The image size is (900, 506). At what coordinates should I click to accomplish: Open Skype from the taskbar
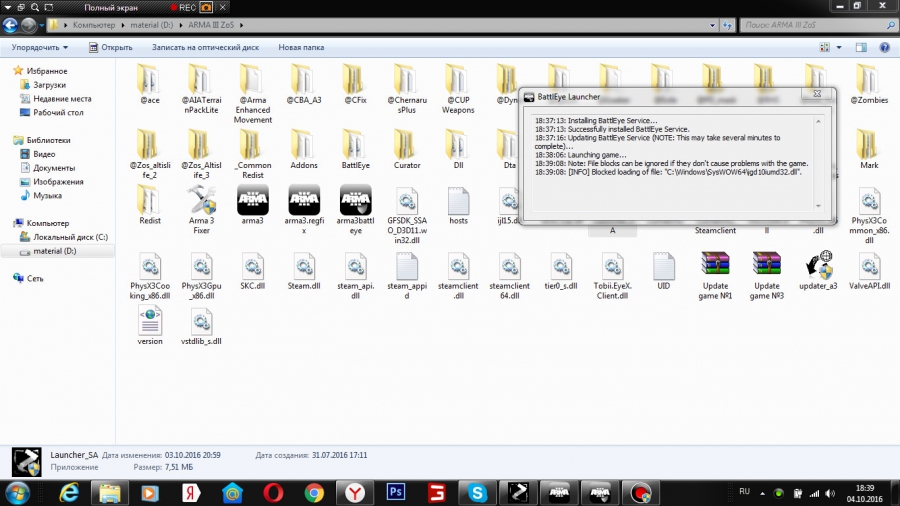click(477, 493)
